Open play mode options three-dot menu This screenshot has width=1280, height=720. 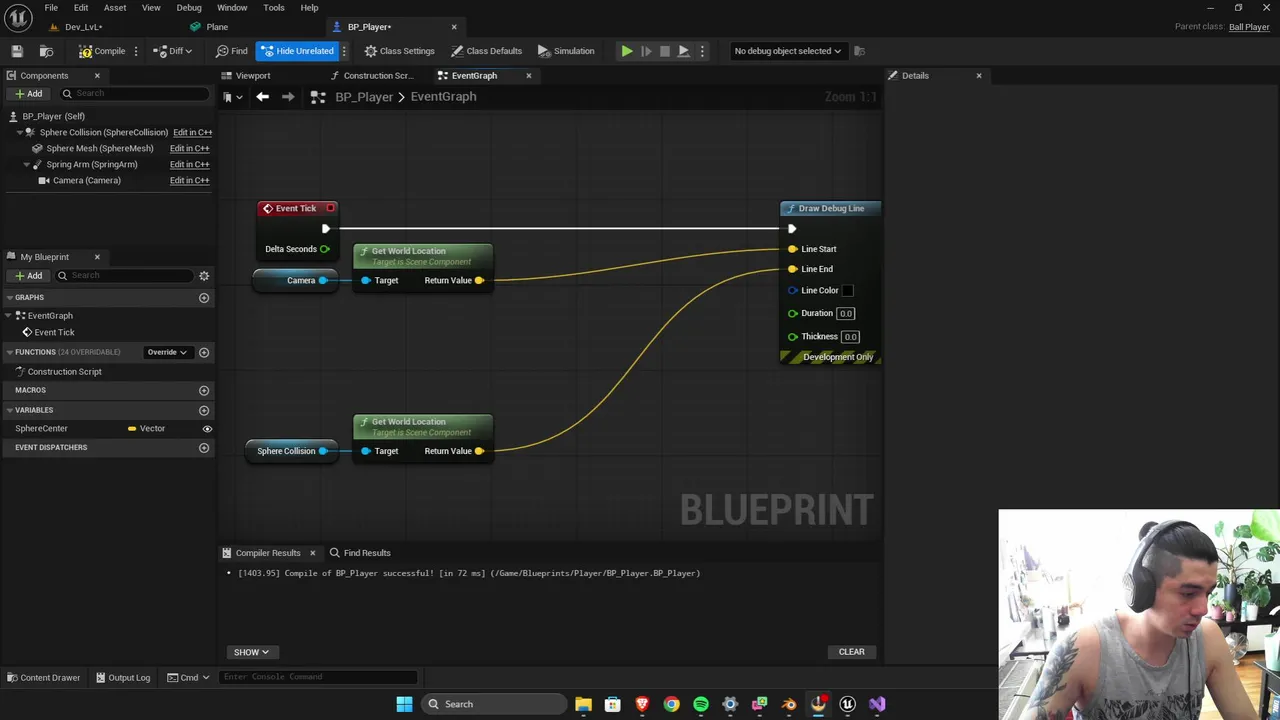click(x=702, y=51)
